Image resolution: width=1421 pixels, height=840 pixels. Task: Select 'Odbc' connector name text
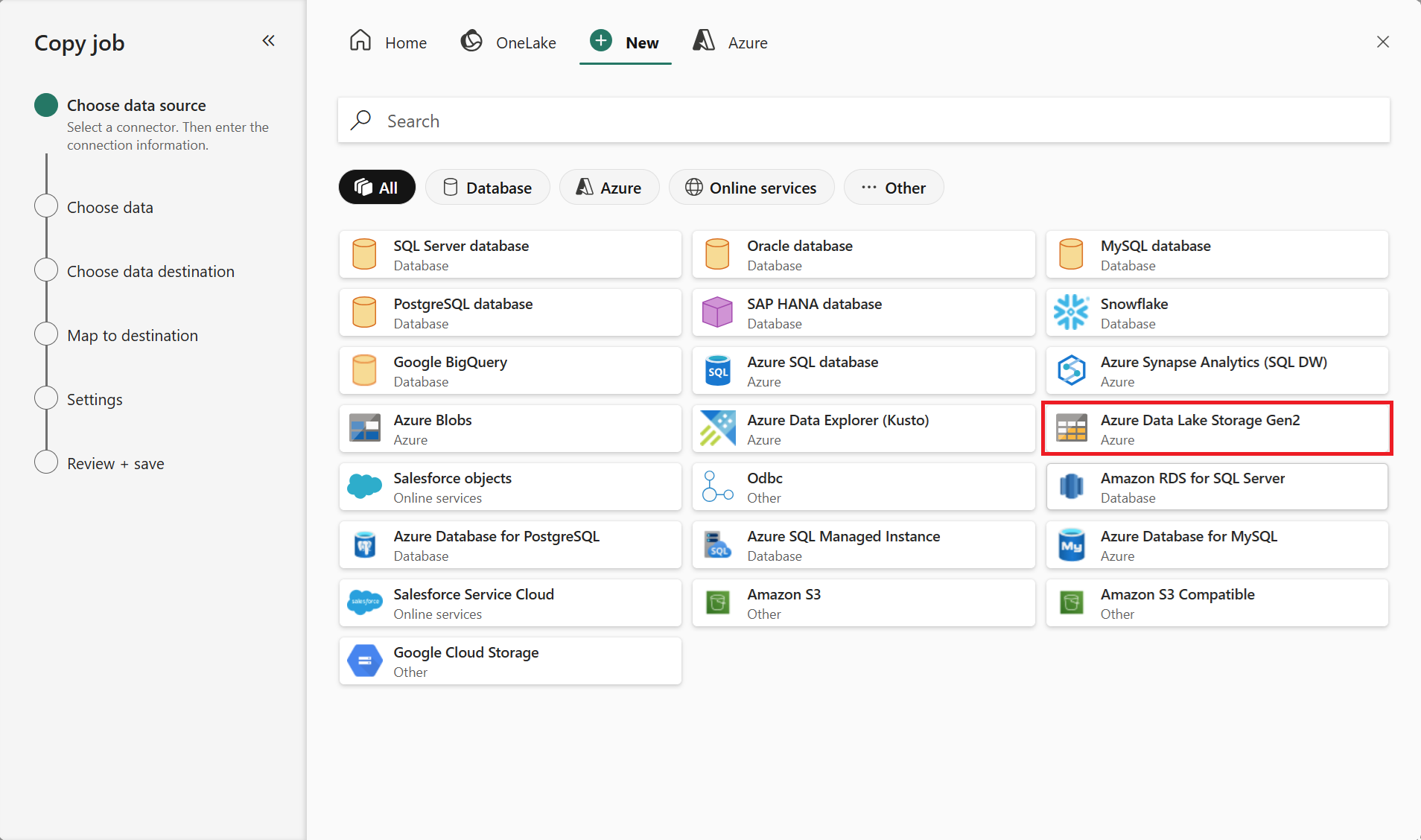tap(765, 478)
